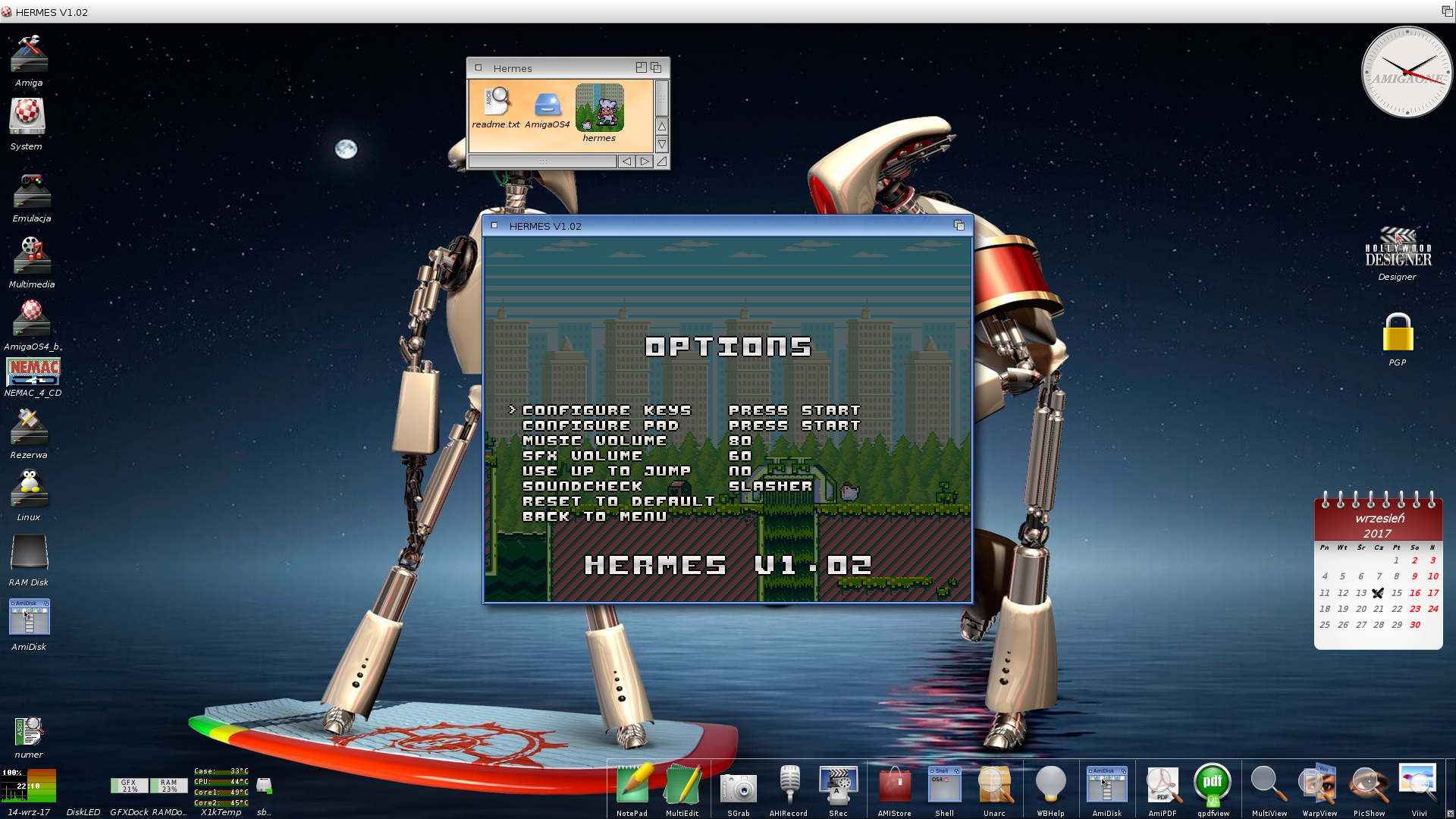Launch PicShow from the dock
Screen dimensions: 1456x819
coord(1370,784)
